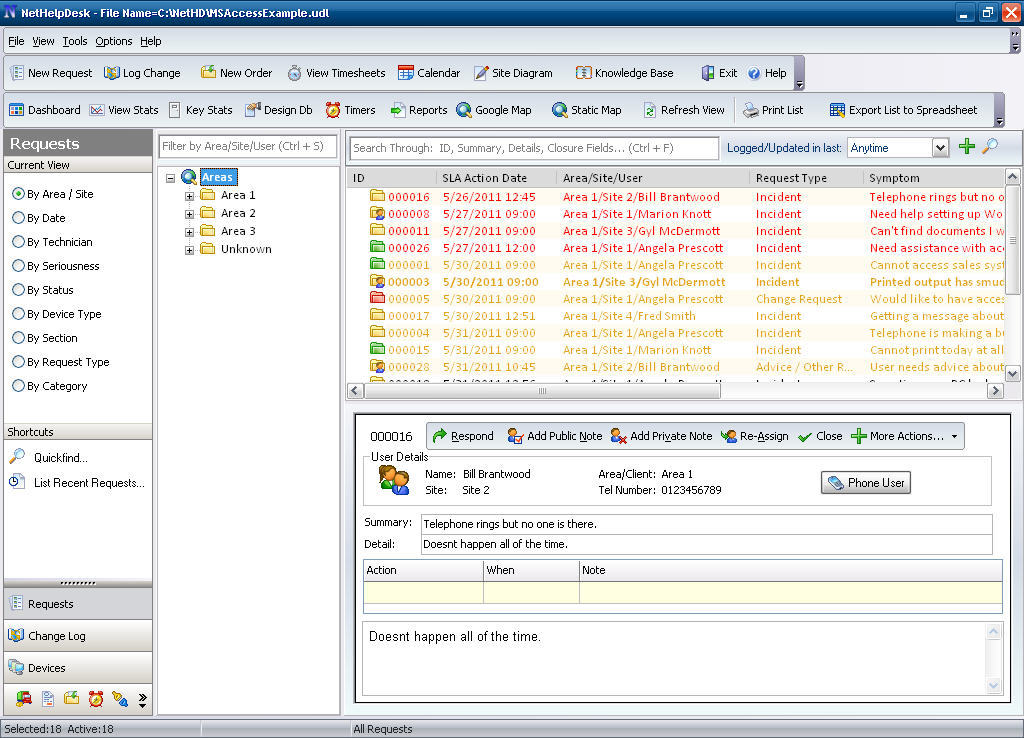Click the detail text box scroll down arrow
The width and height of the screenshot is (1024, 738).
pos(993,685)
